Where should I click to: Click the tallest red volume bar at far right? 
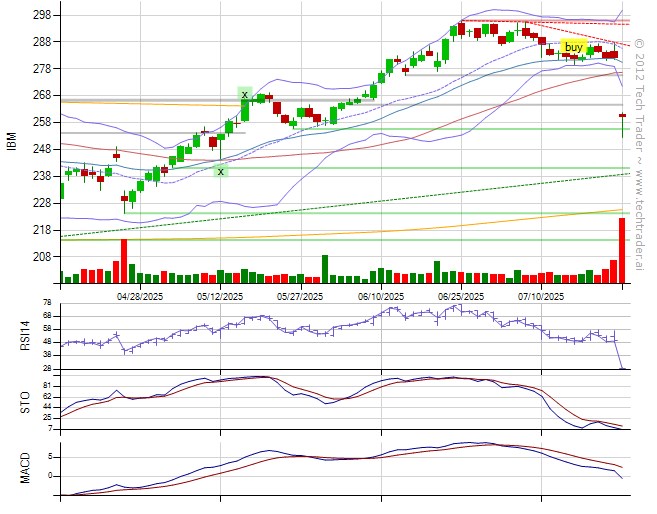tap(622, 251)
